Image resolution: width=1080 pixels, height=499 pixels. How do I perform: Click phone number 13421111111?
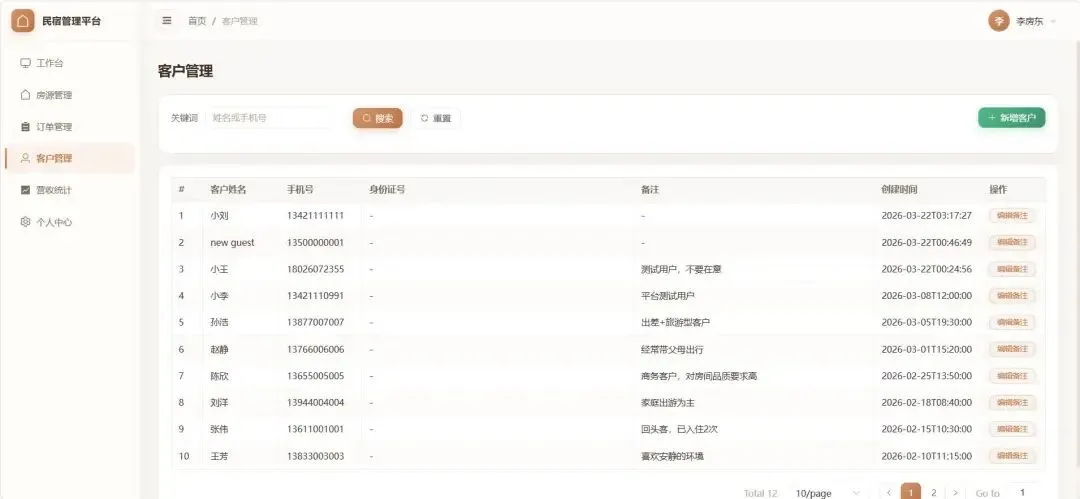click(x=315, y=216)
